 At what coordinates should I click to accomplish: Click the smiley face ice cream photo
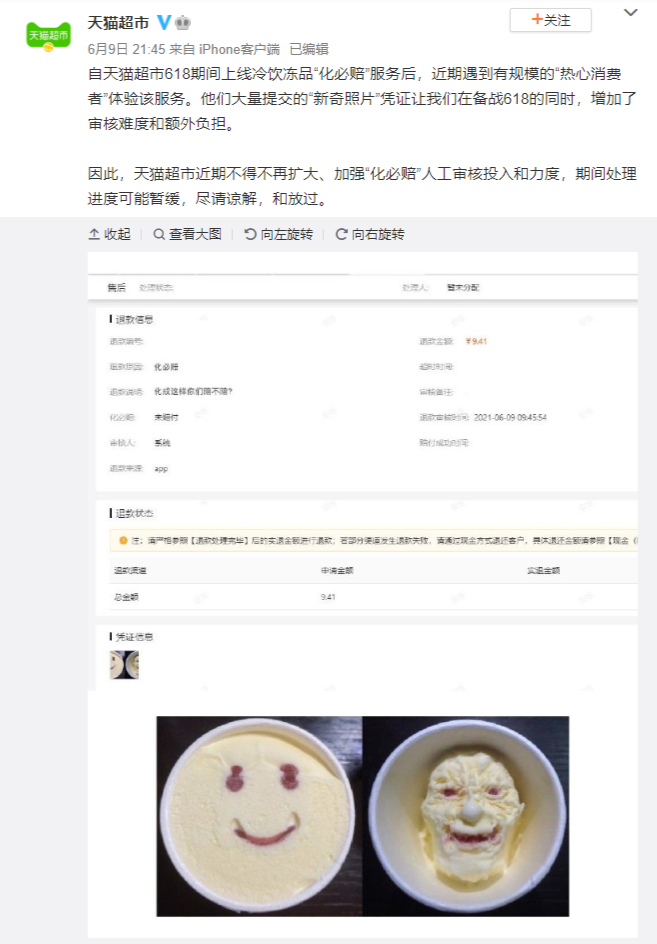[260, 816]
